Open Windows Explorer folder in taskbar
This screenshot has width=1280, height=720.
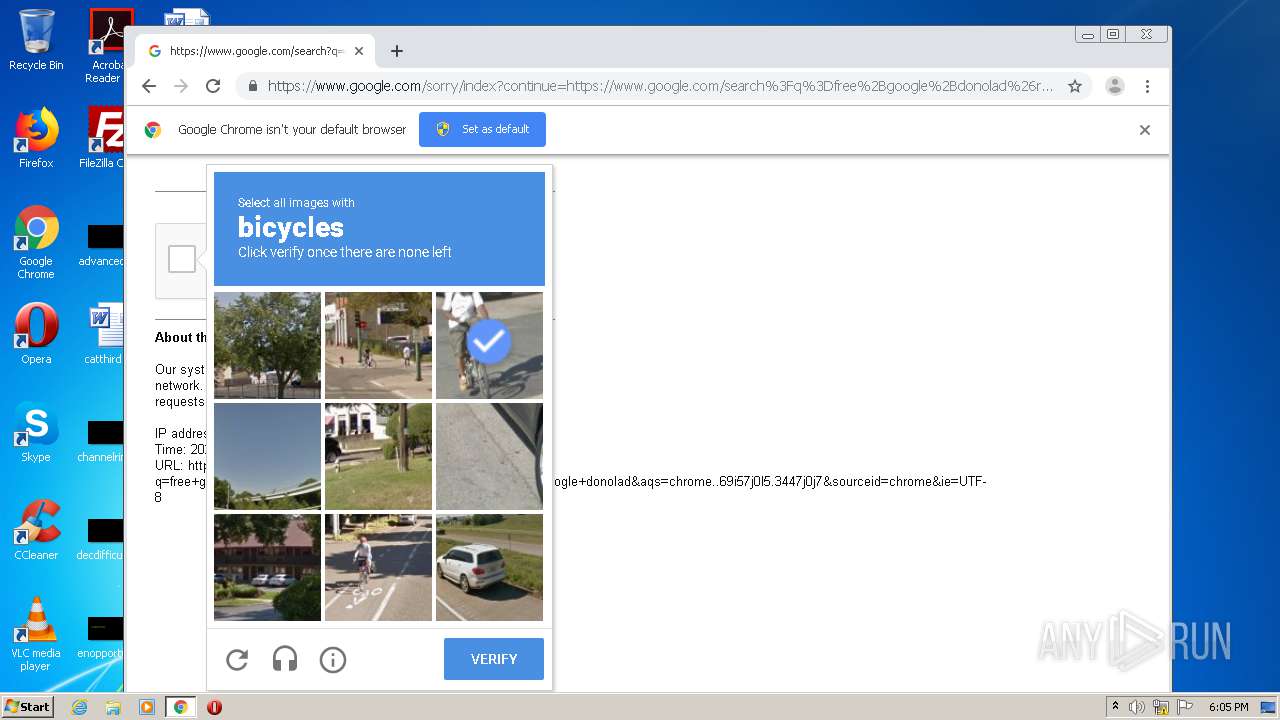coord(113,707)
